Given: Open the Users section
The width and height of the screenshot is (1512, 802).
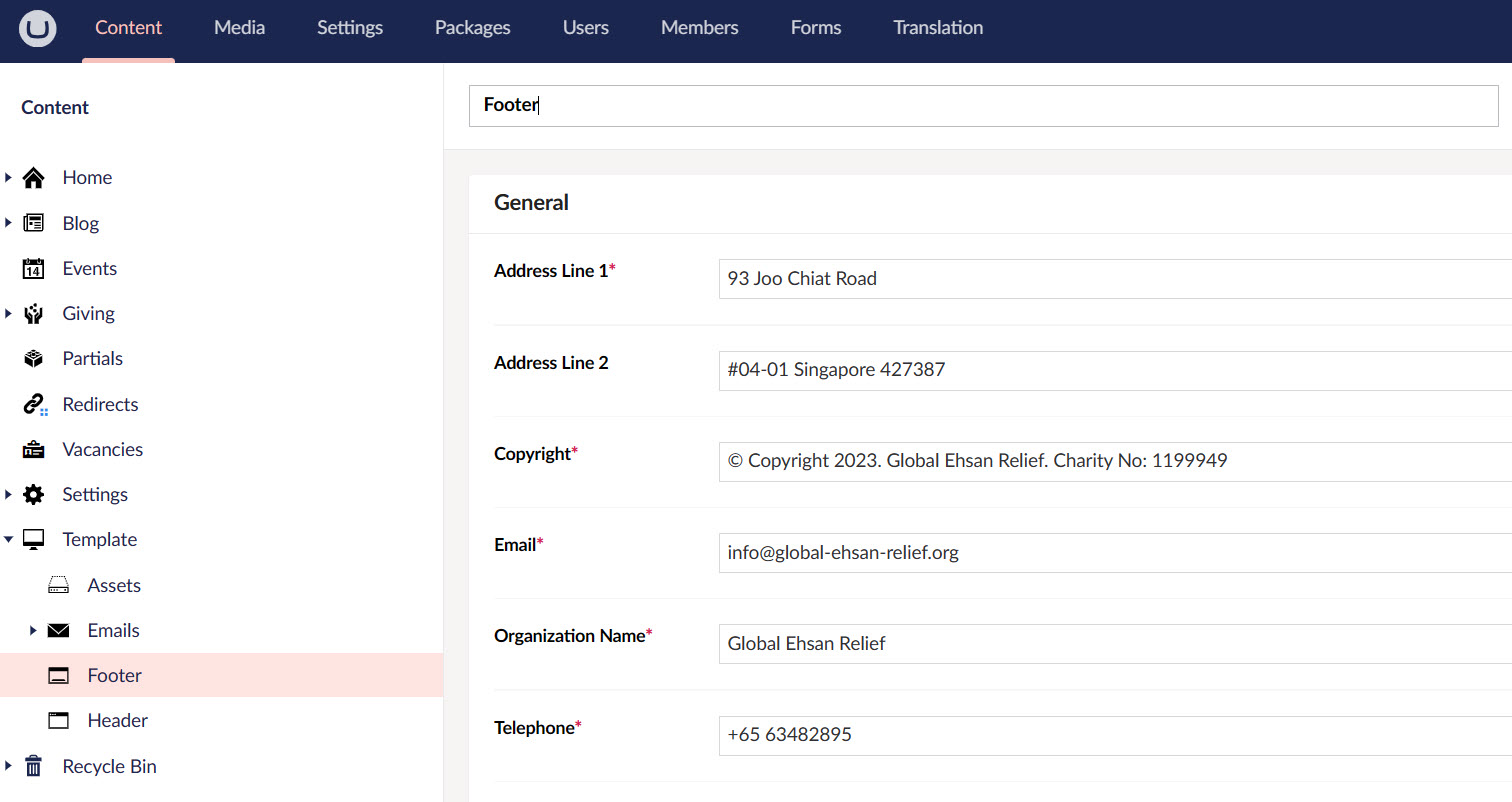Looking at the screenshot, I should (586, 28).
